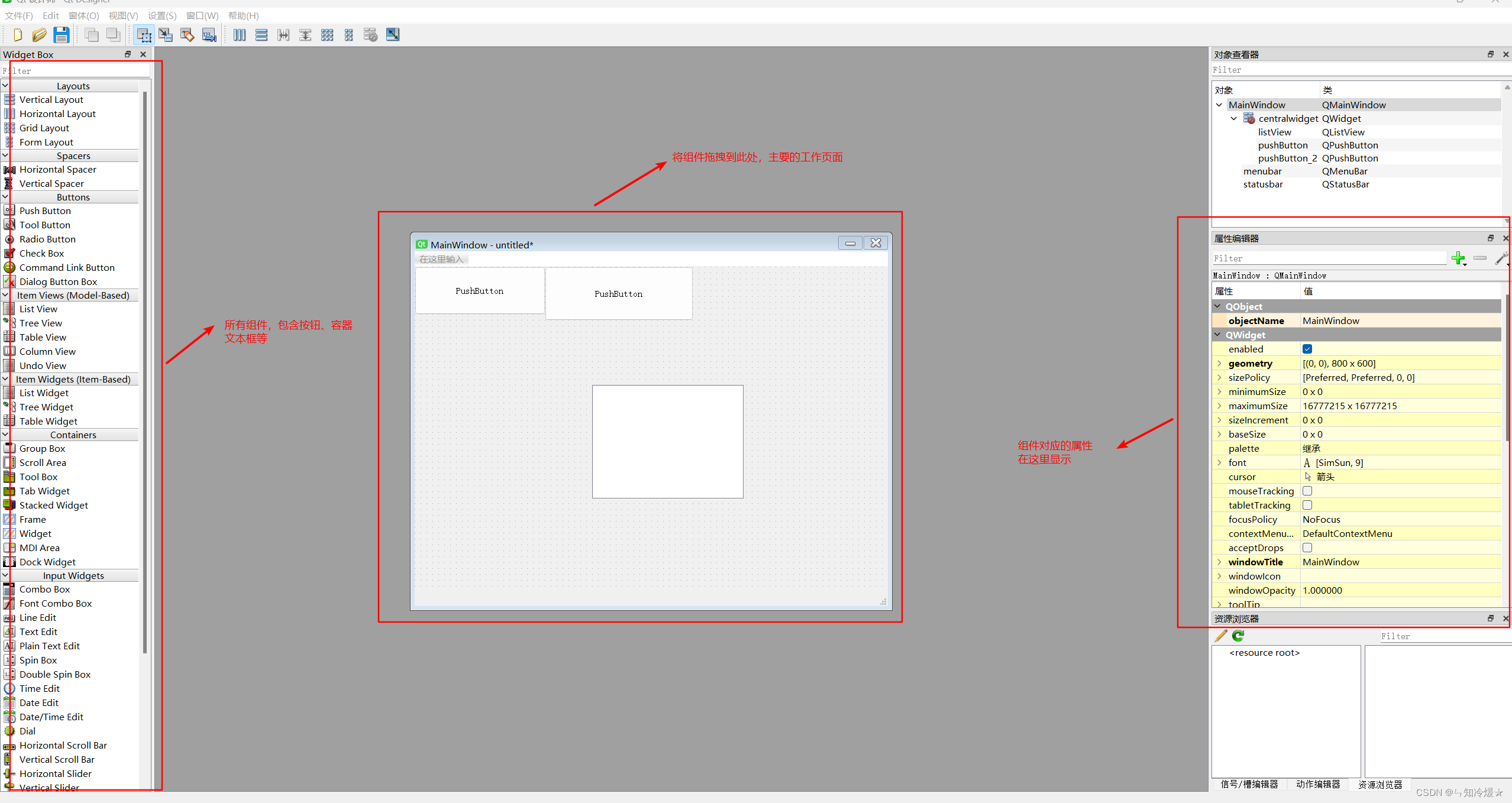Select the Edit Widgets mode icon
This screenshot has width=1512, height=803.
[144, 35]
